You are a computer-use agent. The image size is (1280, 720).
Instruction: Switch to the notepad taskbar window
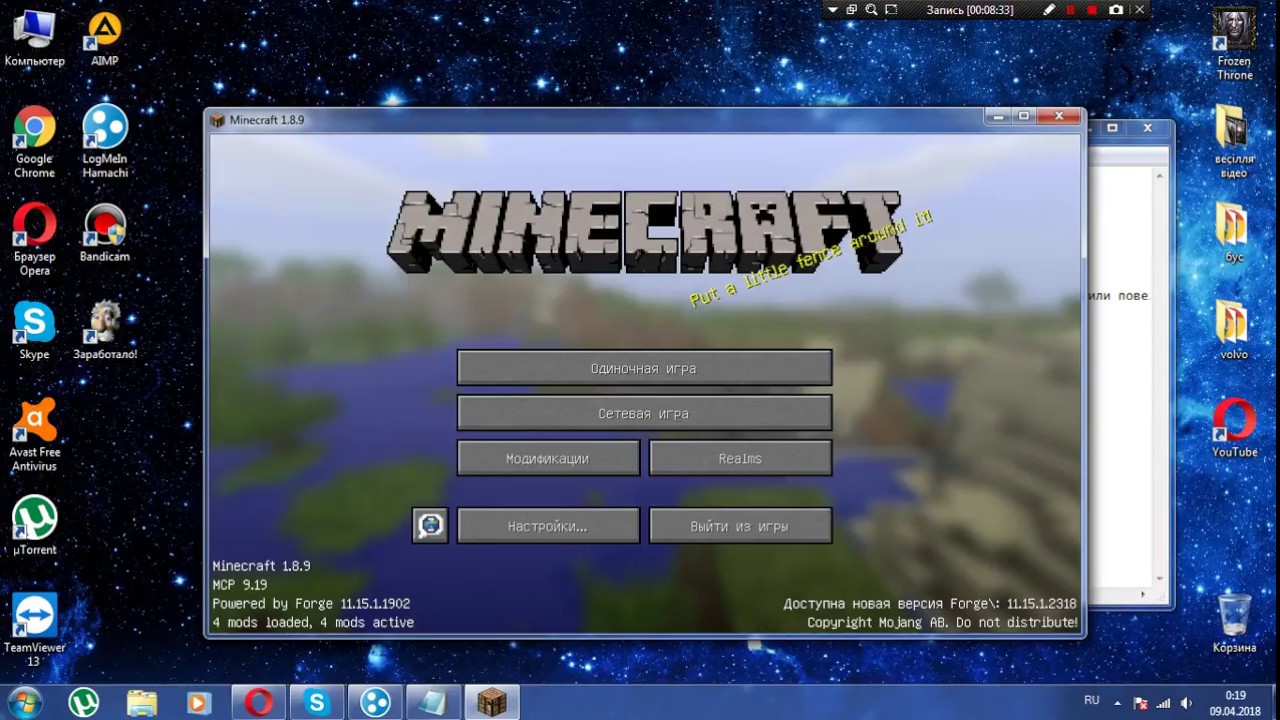click(433, 703)
